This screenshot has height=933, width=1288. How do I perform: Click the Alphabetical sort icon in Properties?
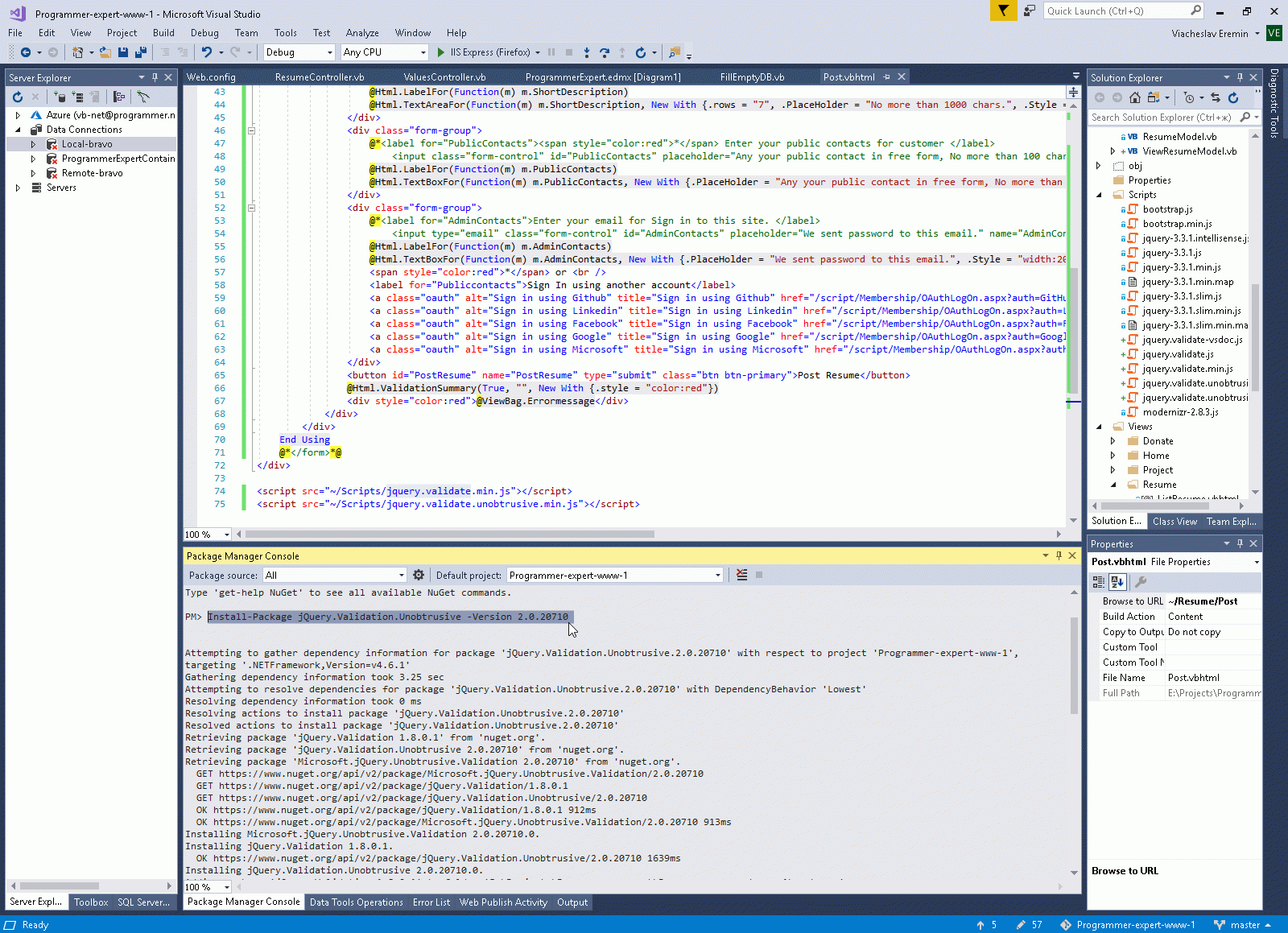click(x=1117, y=581)
